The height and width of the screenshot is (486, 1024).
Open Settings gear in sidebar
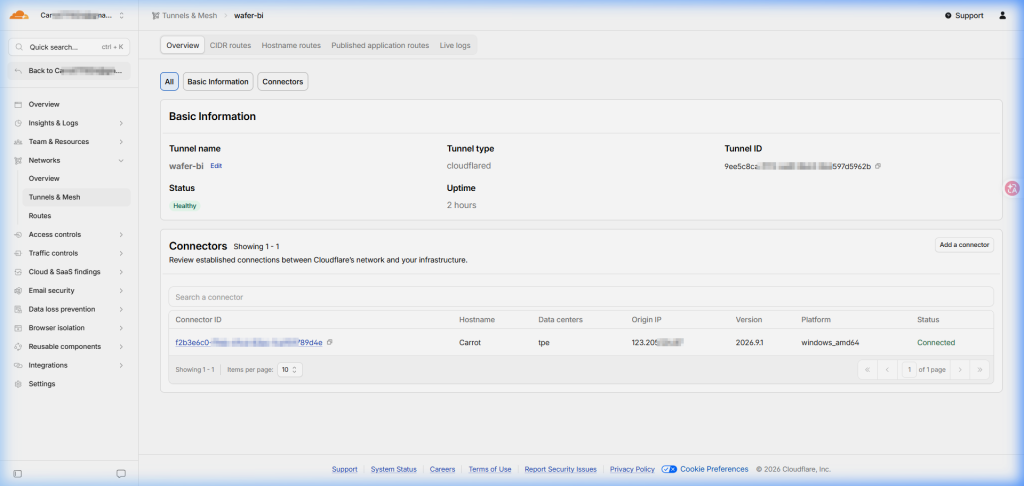click(x=18, y=384)
